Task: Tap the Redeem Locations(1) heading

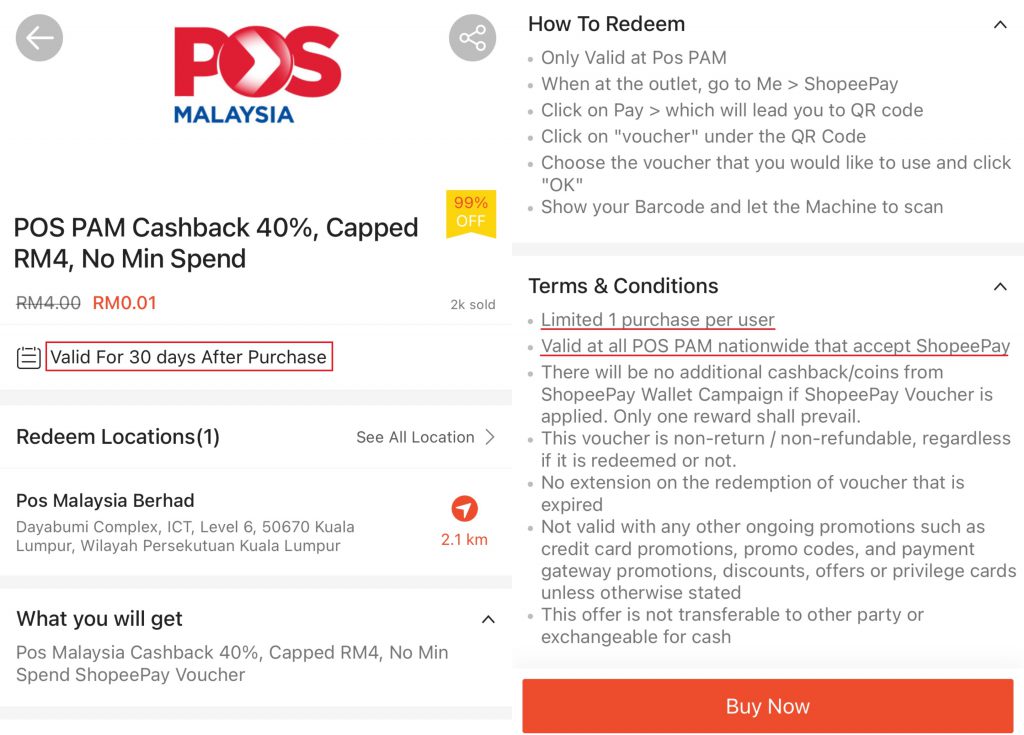Action: 118,437
